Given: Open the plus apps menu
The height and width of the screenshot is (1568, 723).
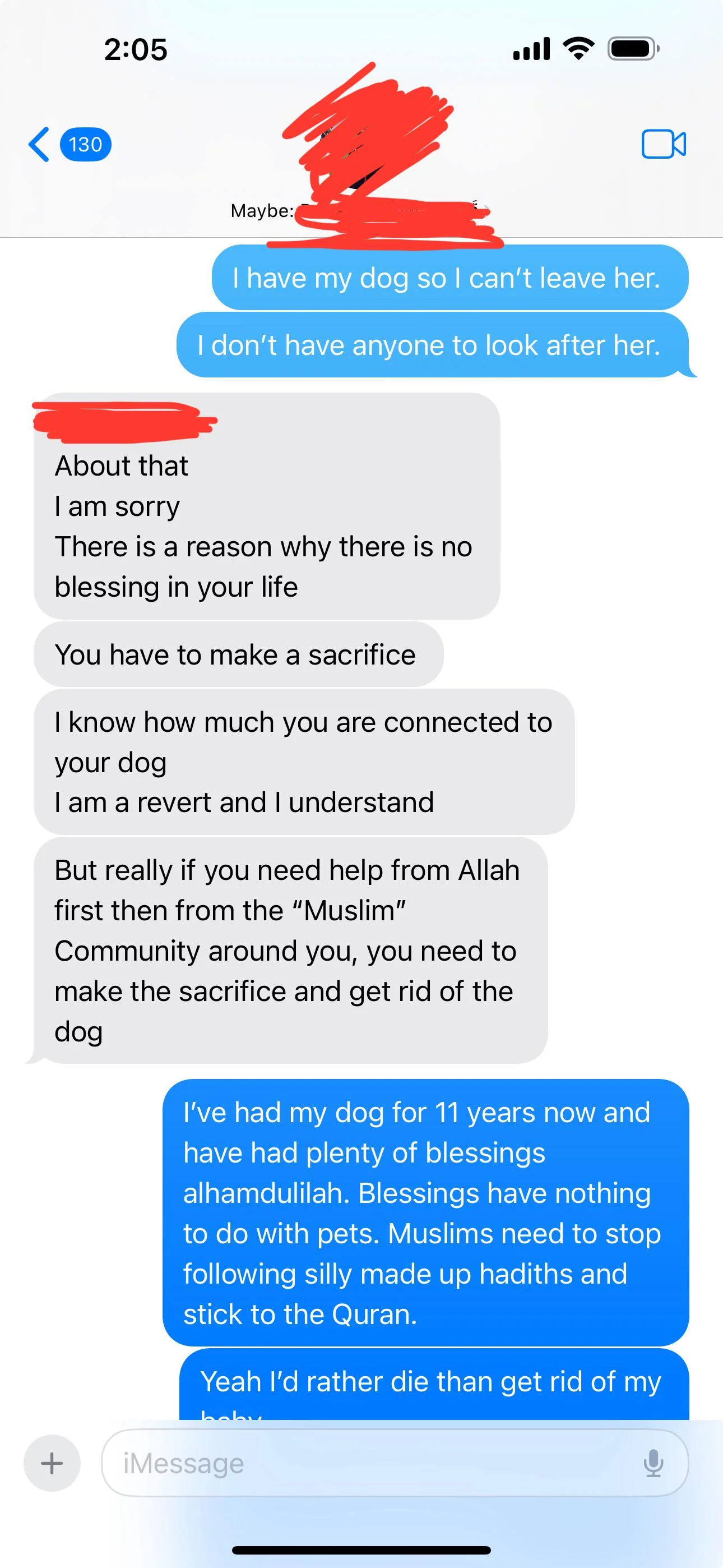Looking at the screenshot, I should coord(52,1463).
